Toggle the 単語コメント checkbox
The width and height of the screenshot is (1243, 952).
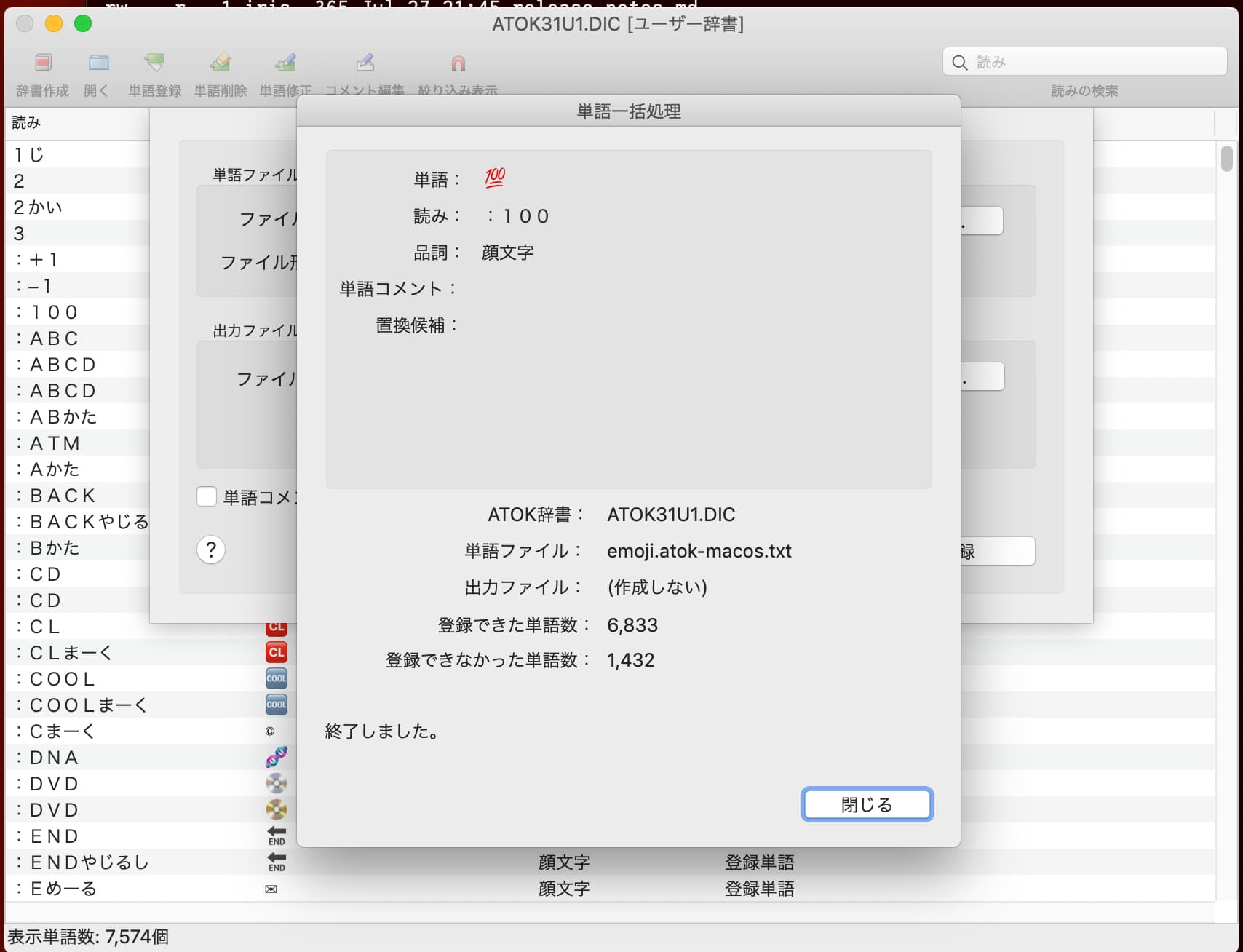click(207, 497)
